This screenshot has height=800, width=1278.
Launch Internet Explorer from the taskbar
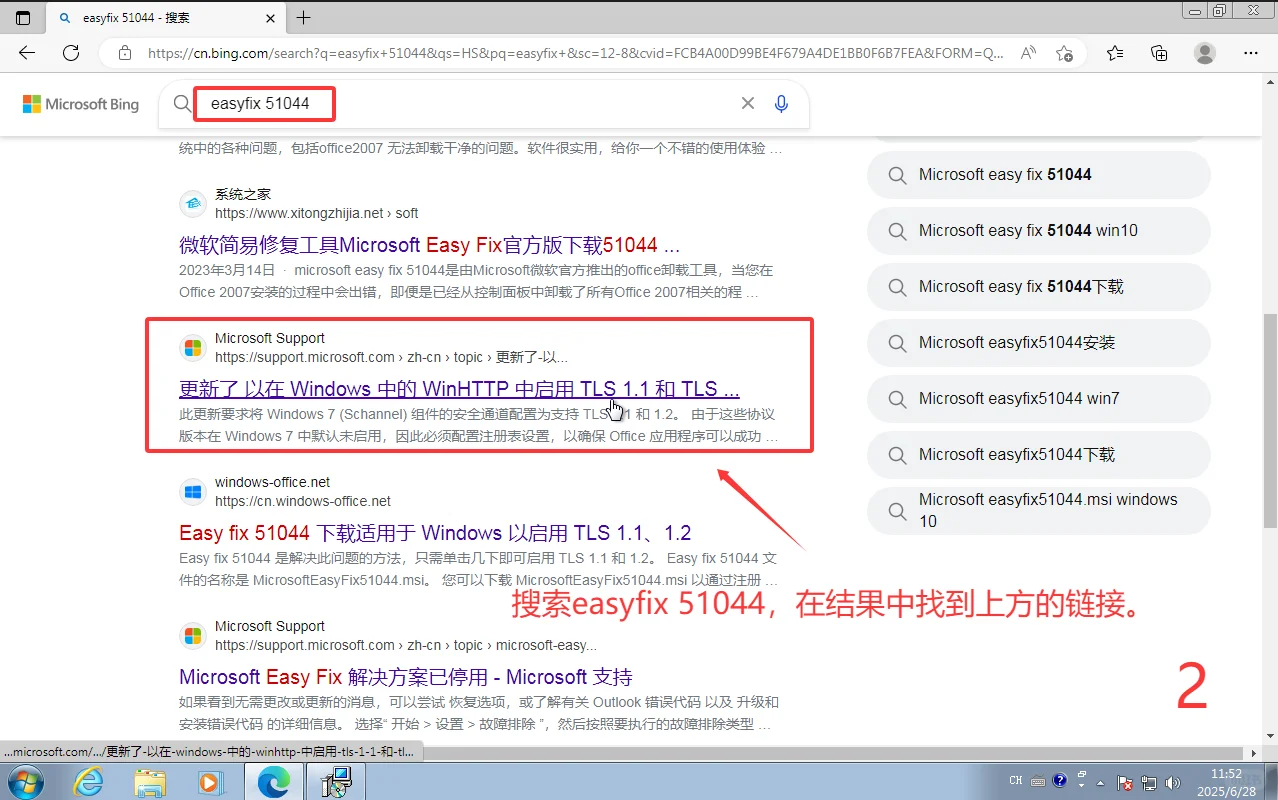pyautogui.click(x=89, y=781)
